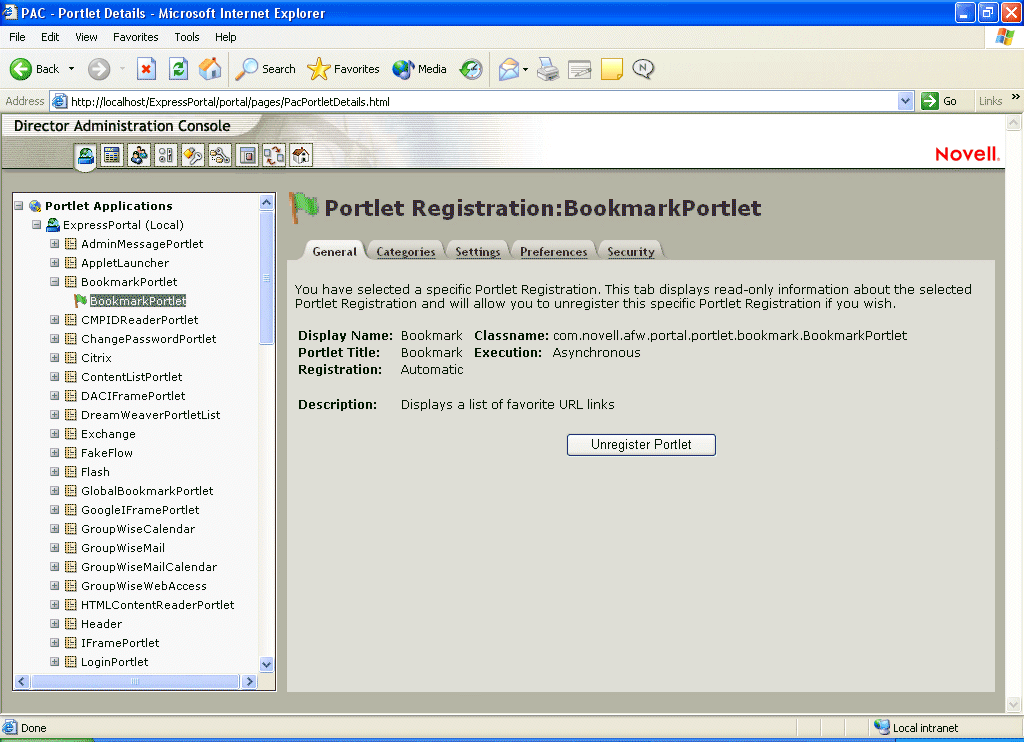Click the home icon in the console toolbar

(x=300, y=155)
